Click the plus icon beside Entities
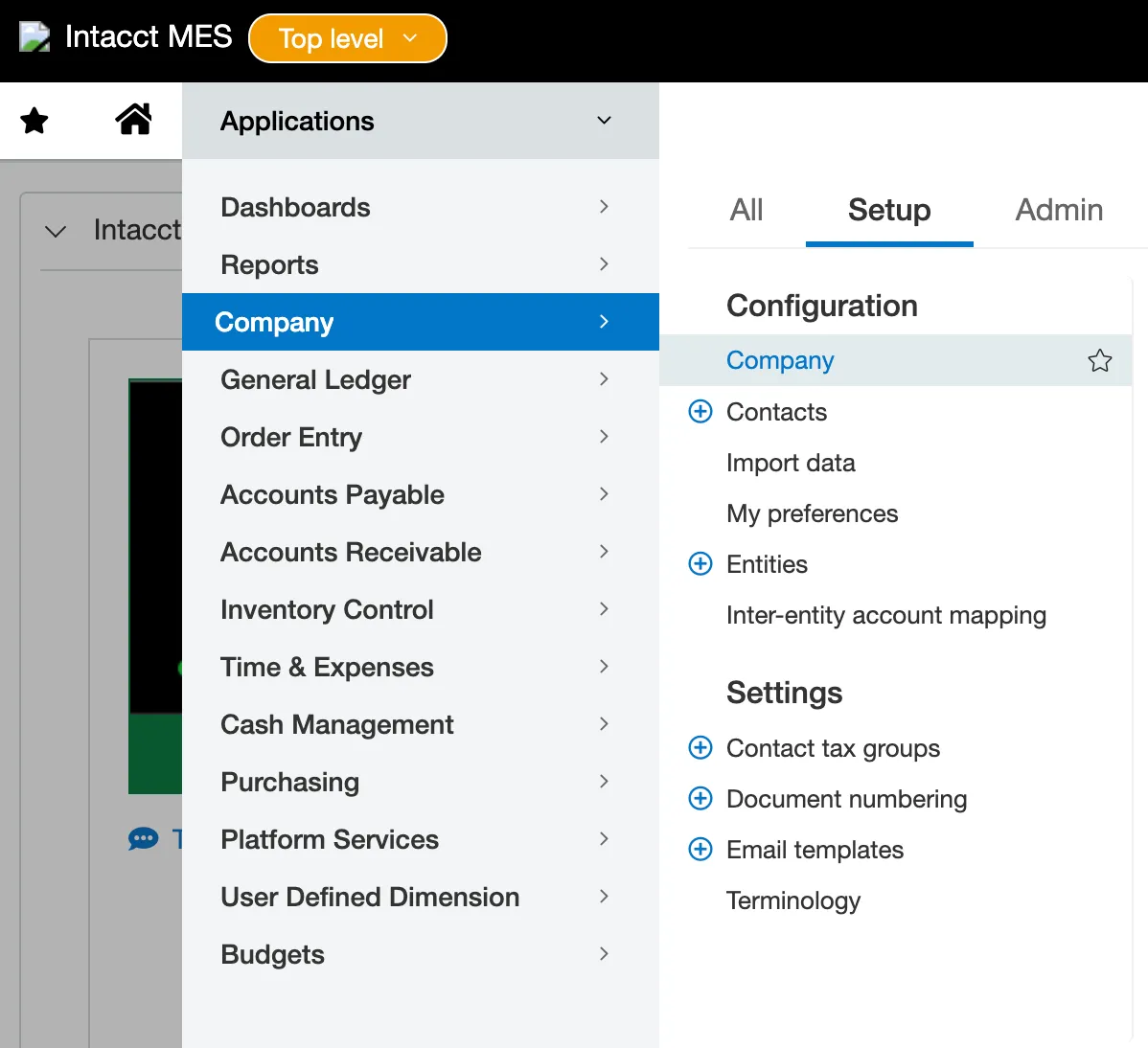The height and width of the screenshot is (1048, 1148). [x=700, y=564]
